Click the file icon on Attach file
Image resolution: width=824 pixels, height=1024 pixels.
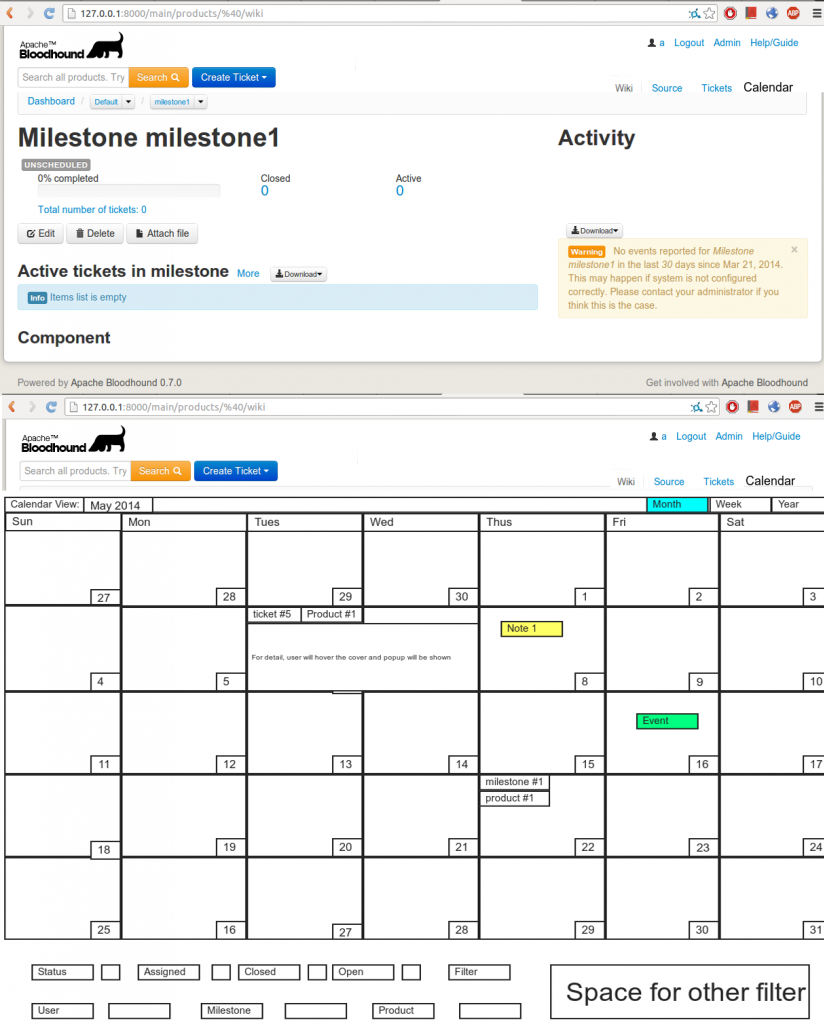point(140,234)
